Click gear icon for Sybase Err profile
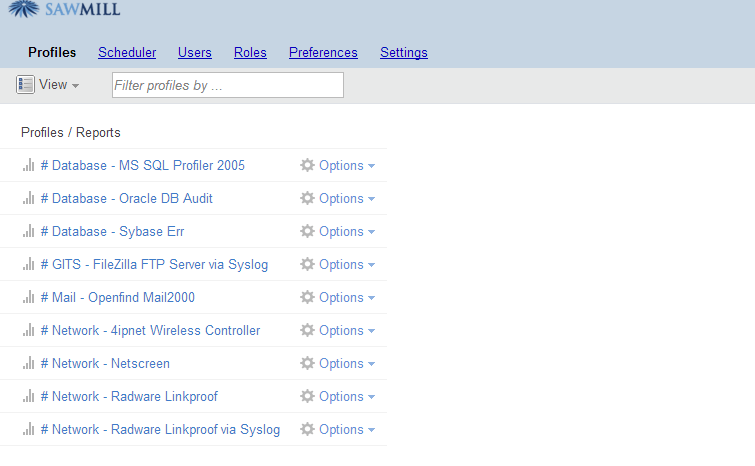 [x=307, y=232]
